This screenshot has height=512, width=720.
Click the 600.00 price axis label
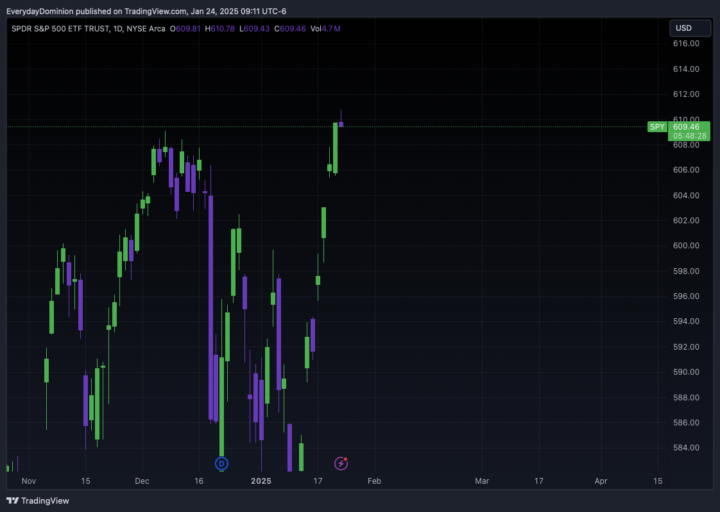(686, 246)
